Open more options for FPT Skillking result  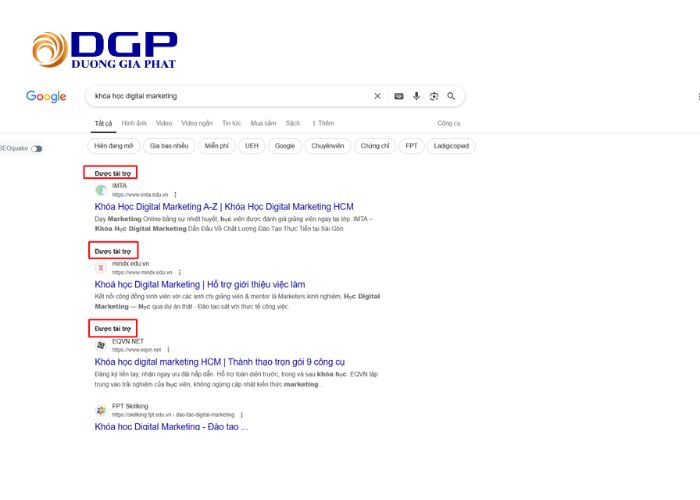click(242, 415)
